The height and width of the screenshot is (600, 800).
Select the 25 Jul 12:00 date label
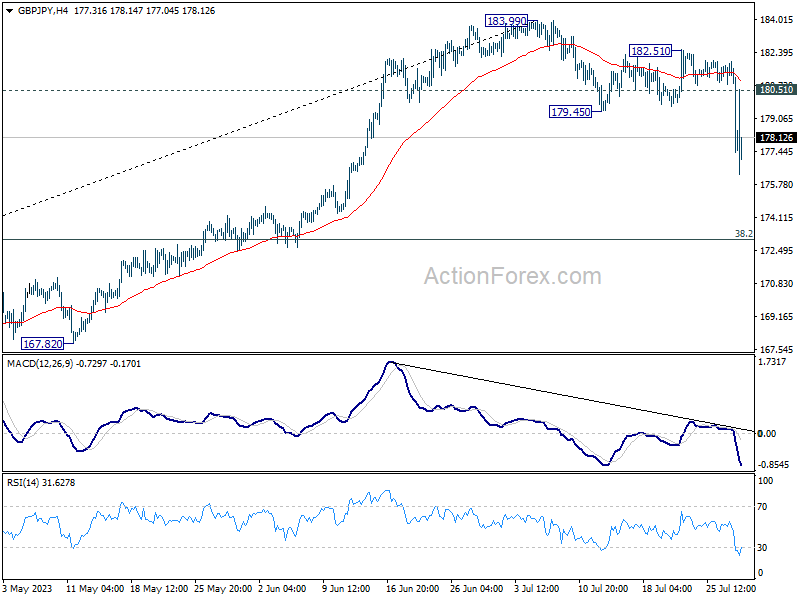click(731, 589)
